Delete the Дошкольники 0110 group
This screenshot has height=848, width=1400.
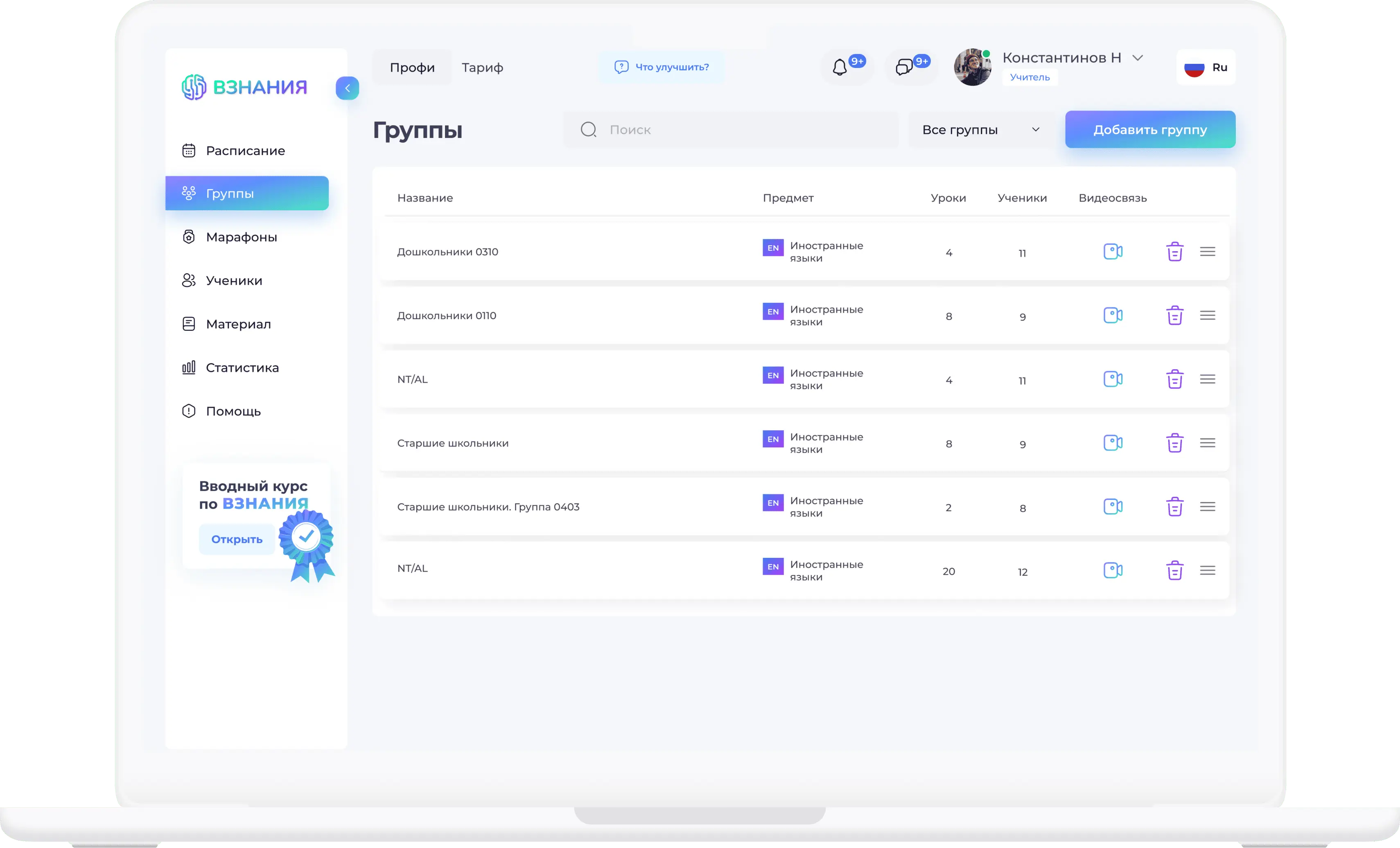1174,315
